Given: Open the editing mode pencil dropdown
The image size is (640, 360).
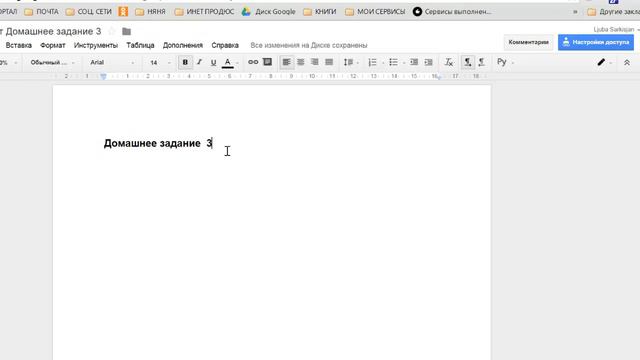Looking at the screenshot, I should click(x=604, y=62).
